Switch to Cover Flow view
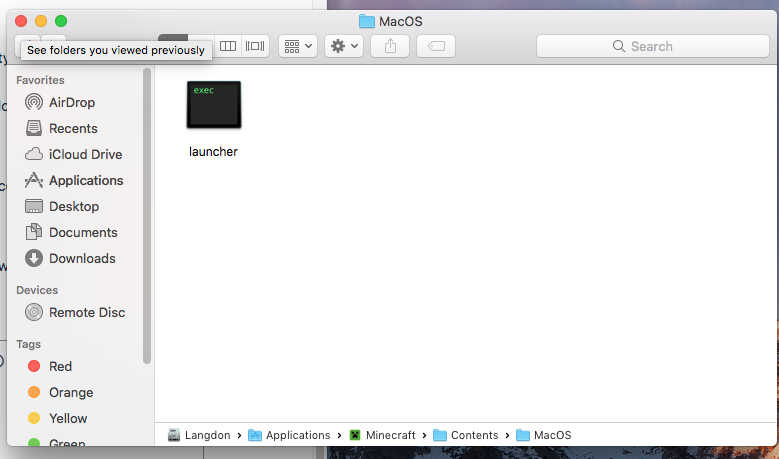779x459 pixels. [255, 46]
